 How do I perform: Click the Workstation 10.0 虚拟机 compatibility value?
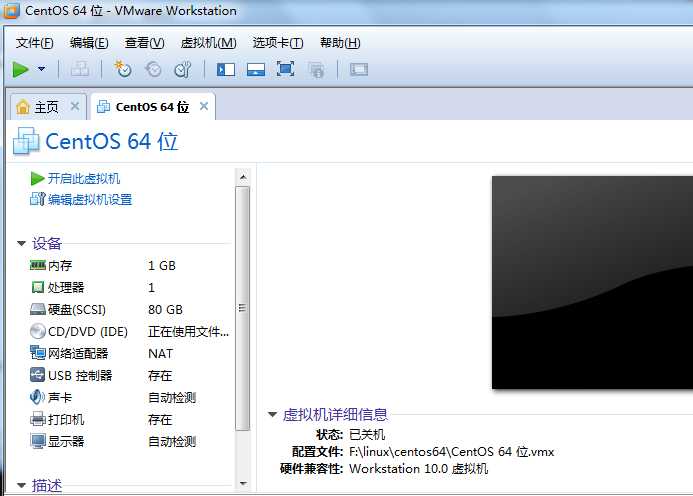coord(419,469)
